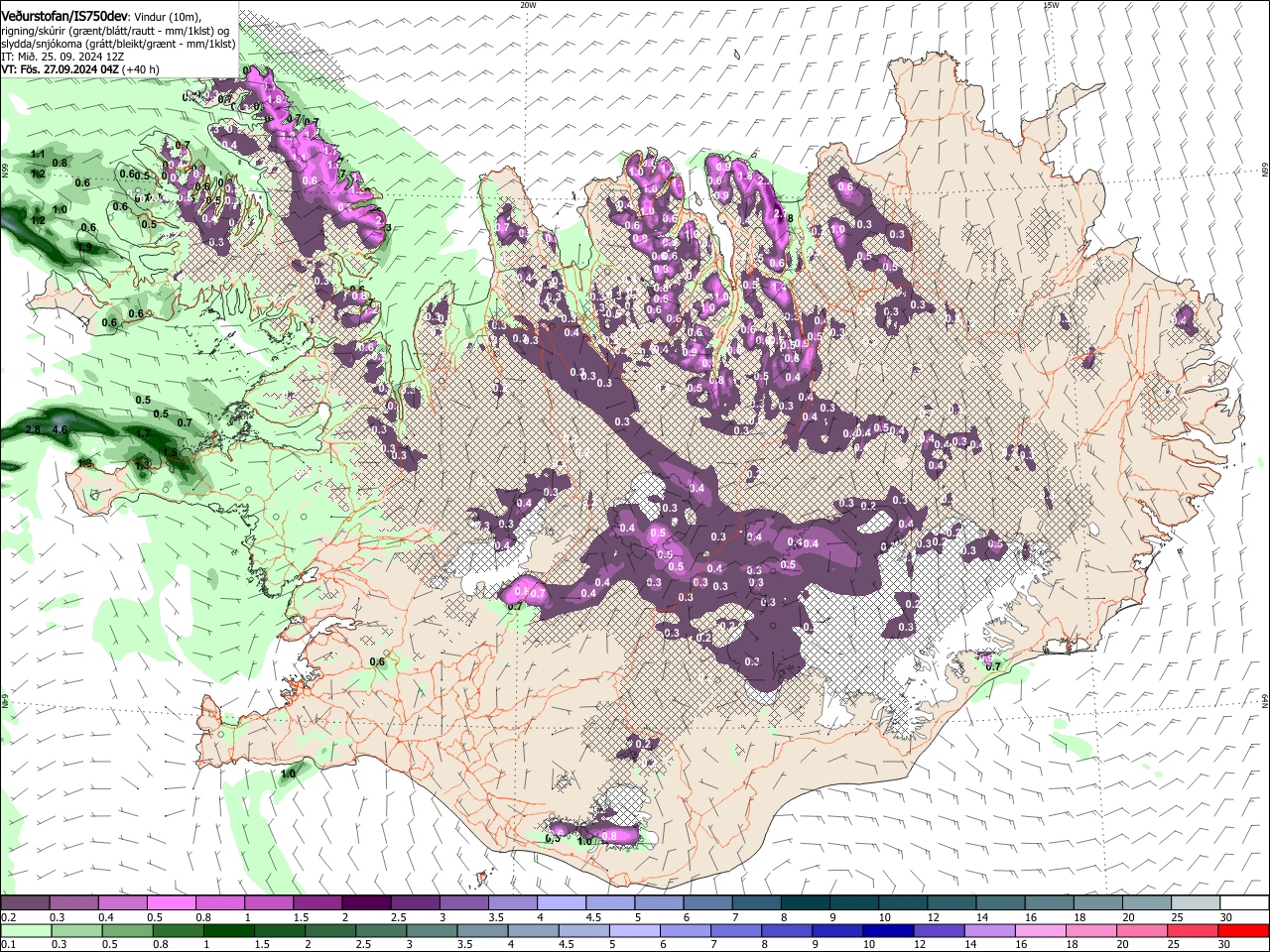The image size is (1270, 952).
Task: Click the '0.2' label in the snow legend
Action: tap(8, 917)
